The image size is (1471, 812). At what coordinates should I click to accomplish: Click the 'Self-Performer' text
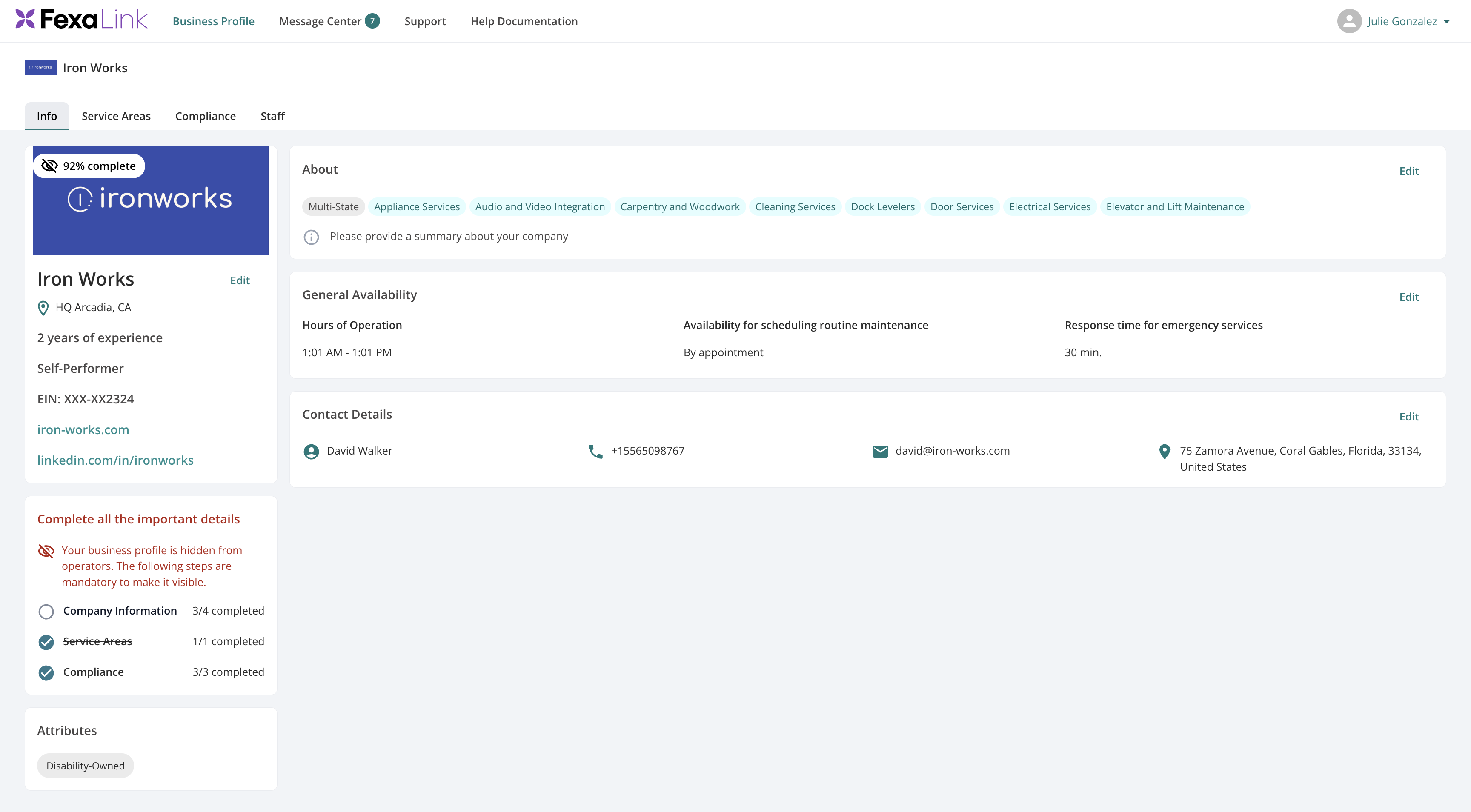coord(80,368)
